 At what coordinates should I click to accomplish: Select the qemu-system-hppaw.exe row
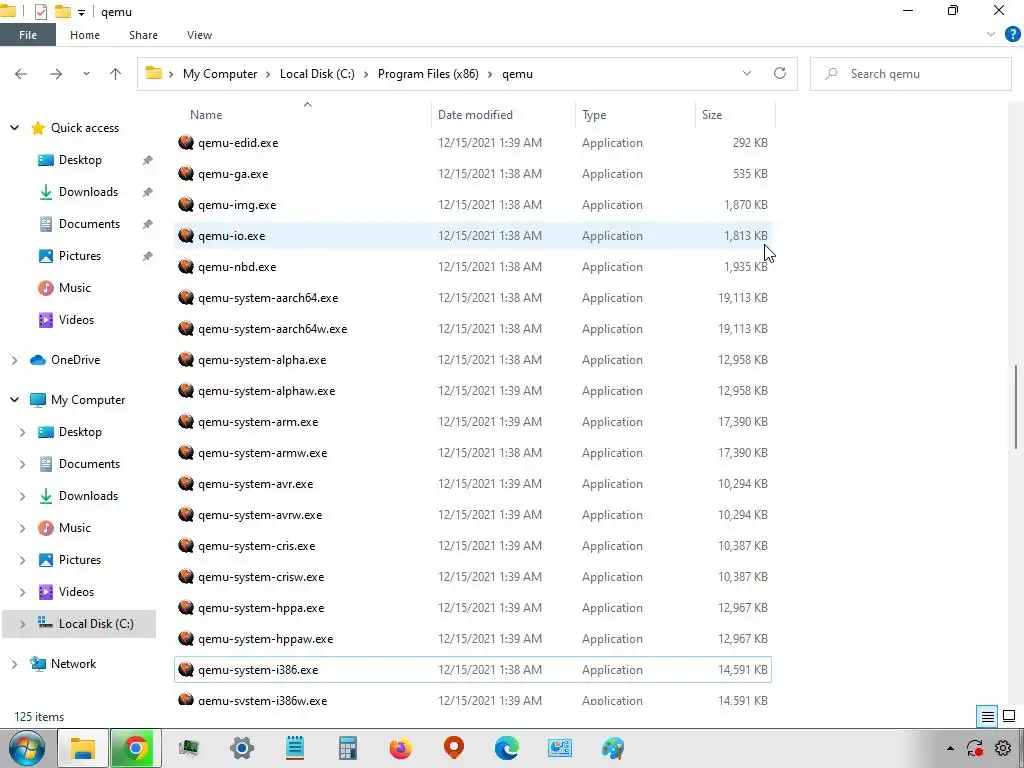[473, 639]
